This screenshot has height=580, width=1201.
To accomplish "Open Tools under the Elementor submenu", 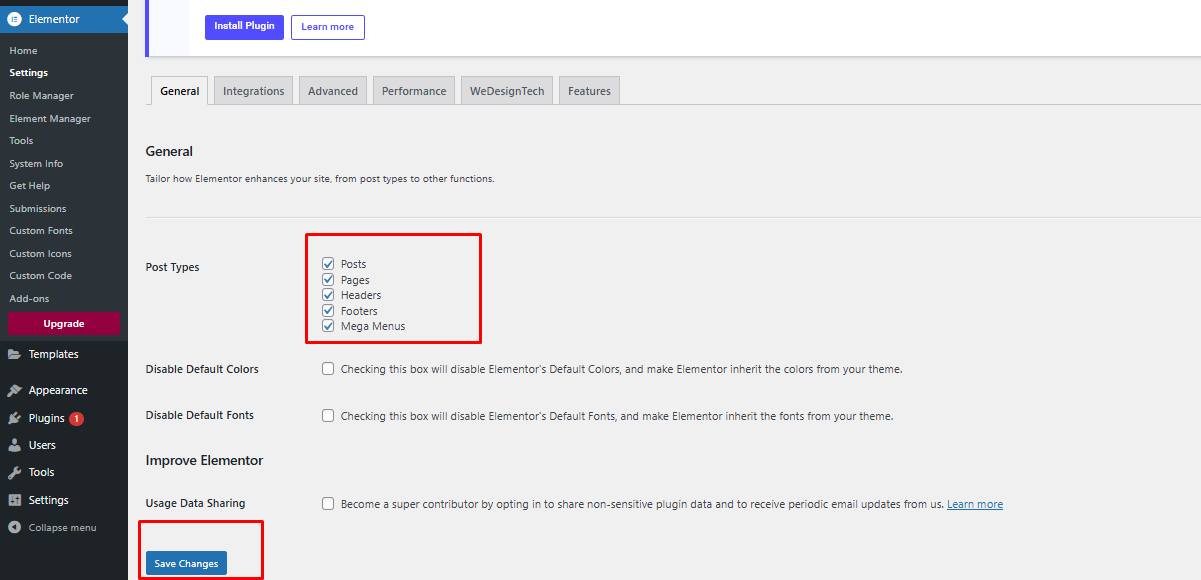I will pyautogui.click(x=21, y=141).
